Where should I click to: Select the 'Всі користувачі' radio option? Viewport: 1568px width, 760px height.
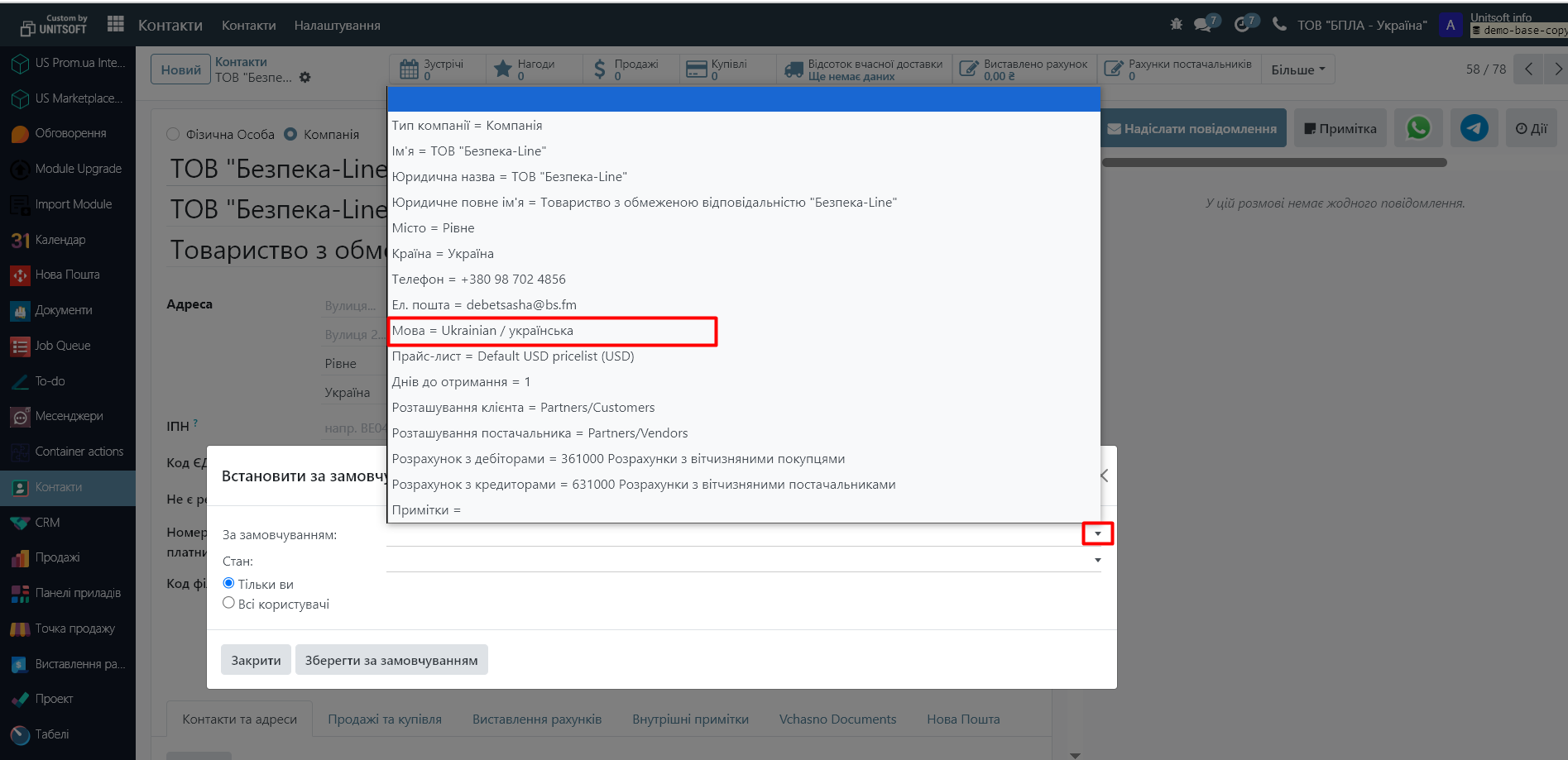(x=229, y=603)
